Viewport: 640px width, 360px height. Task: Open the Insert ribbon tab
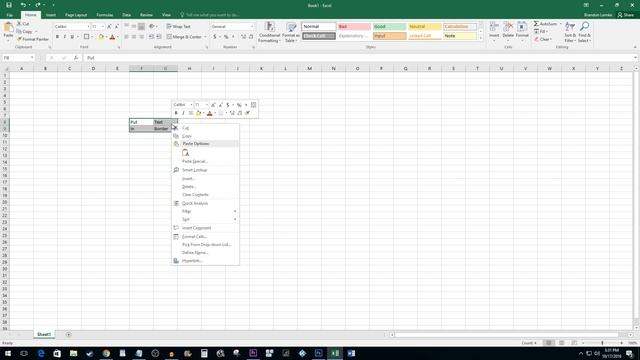click(51, 15)
